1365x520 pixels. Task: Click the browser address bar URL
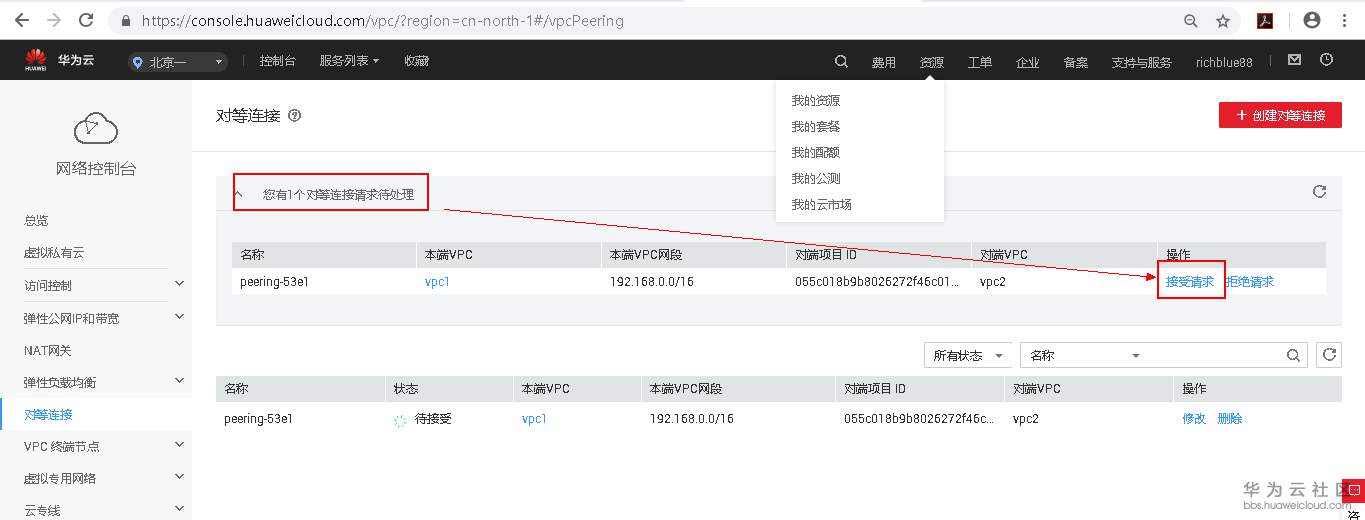383,20
